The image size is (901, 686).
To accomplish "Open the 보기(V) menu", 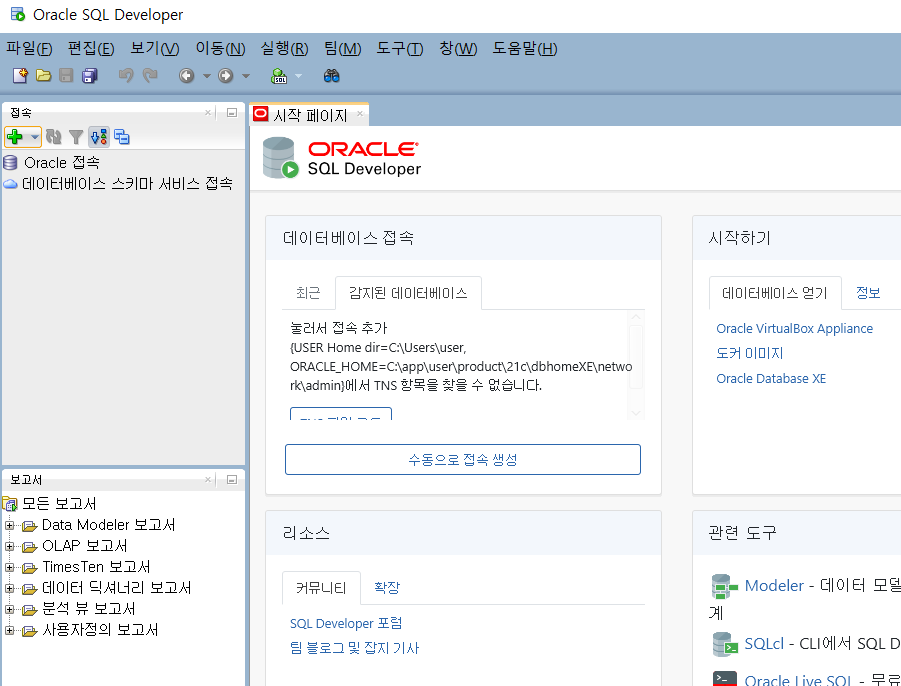I will point(155,48).
